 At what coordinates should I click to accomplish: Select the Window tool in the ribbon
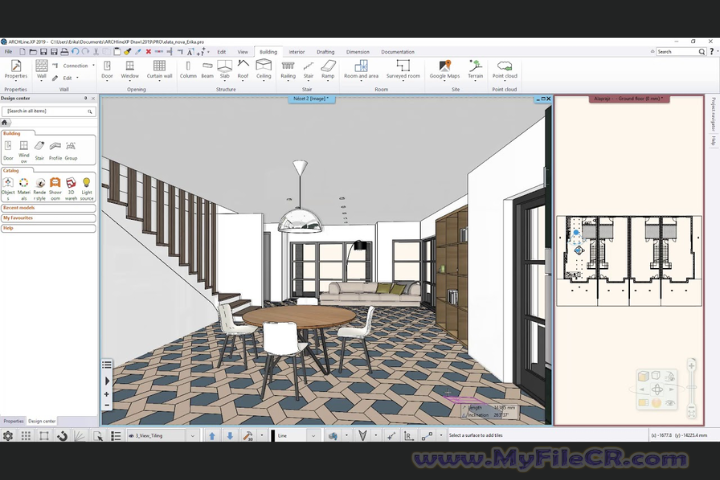tap(129, 69)
